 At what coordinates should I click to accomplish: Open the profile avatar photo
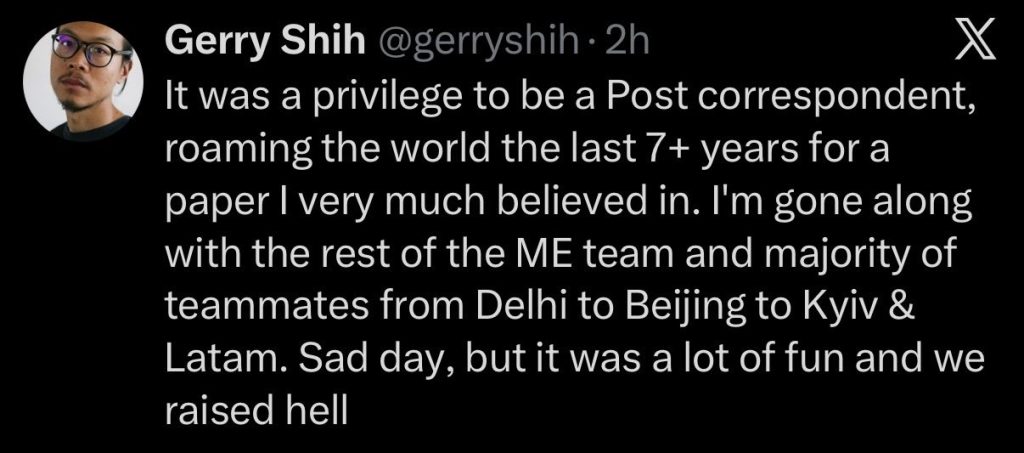[90, 81]
